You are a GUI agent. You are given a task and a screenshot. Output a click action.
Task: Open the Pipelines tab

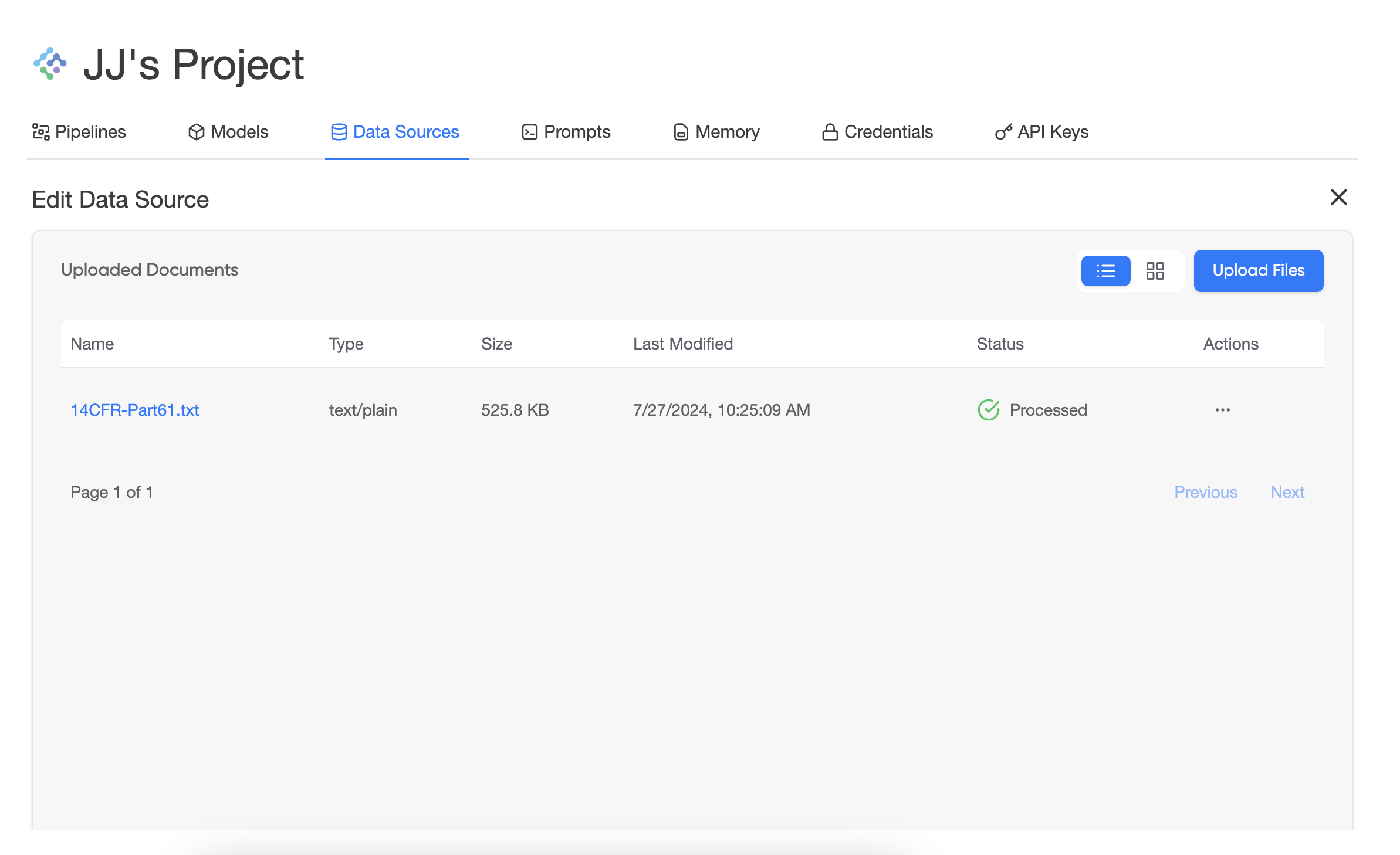point(79,132)
